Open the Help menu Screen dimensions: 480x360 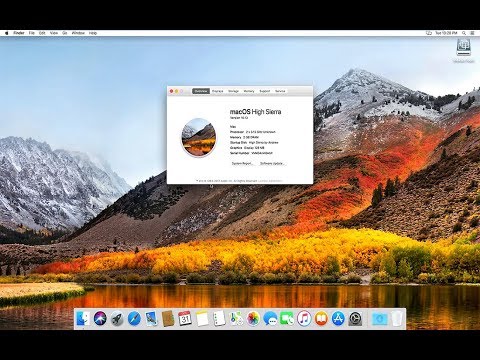93,33
